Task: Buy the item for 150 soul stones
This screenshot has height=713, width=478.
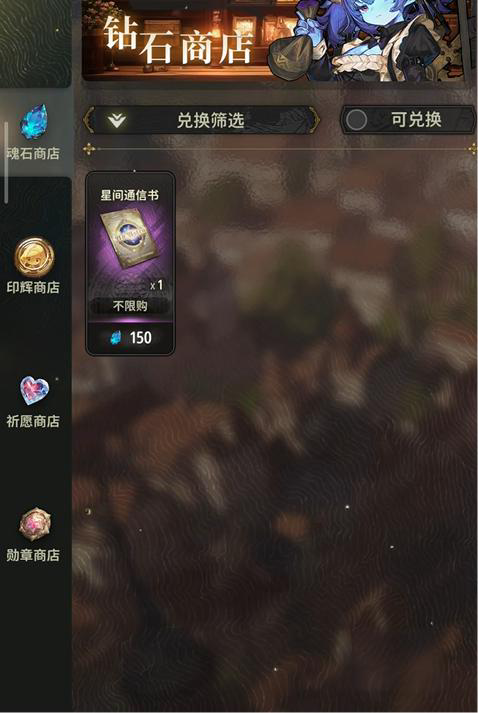Action: (131, 337)
